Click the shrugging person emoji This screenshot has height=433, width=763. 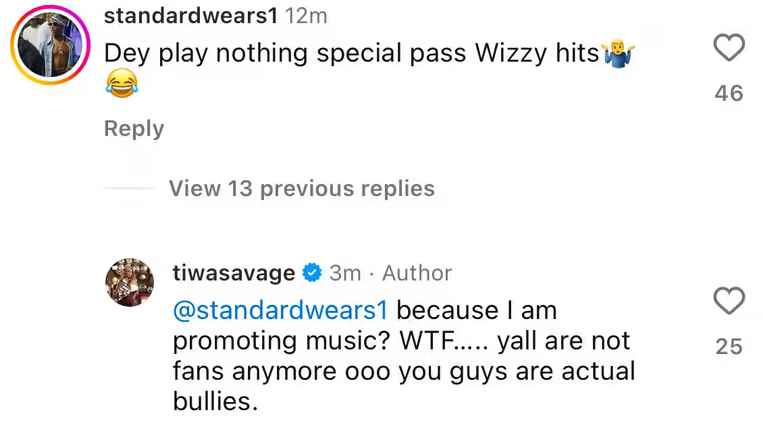618,54
